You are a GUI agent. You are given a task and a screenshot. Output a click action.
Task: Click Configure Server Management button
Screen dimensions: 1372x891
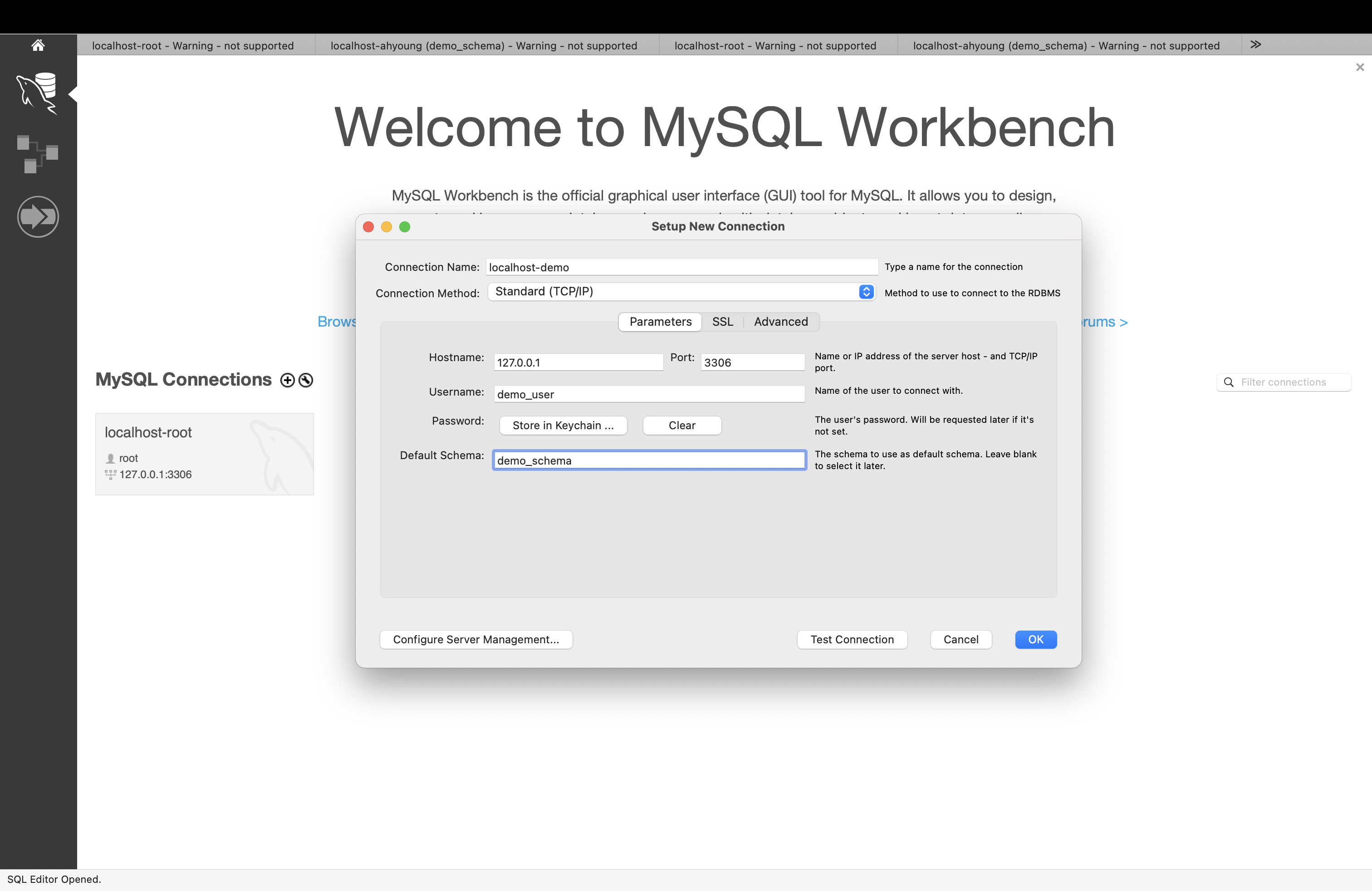click(476, 640)
